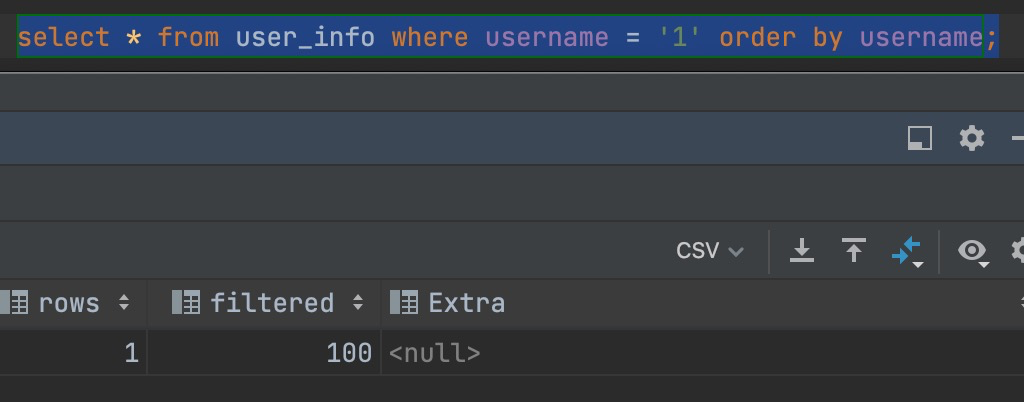Toggle sort arrows on the rows column
This screenshot has height=402, width=1024.
[124, 303]
